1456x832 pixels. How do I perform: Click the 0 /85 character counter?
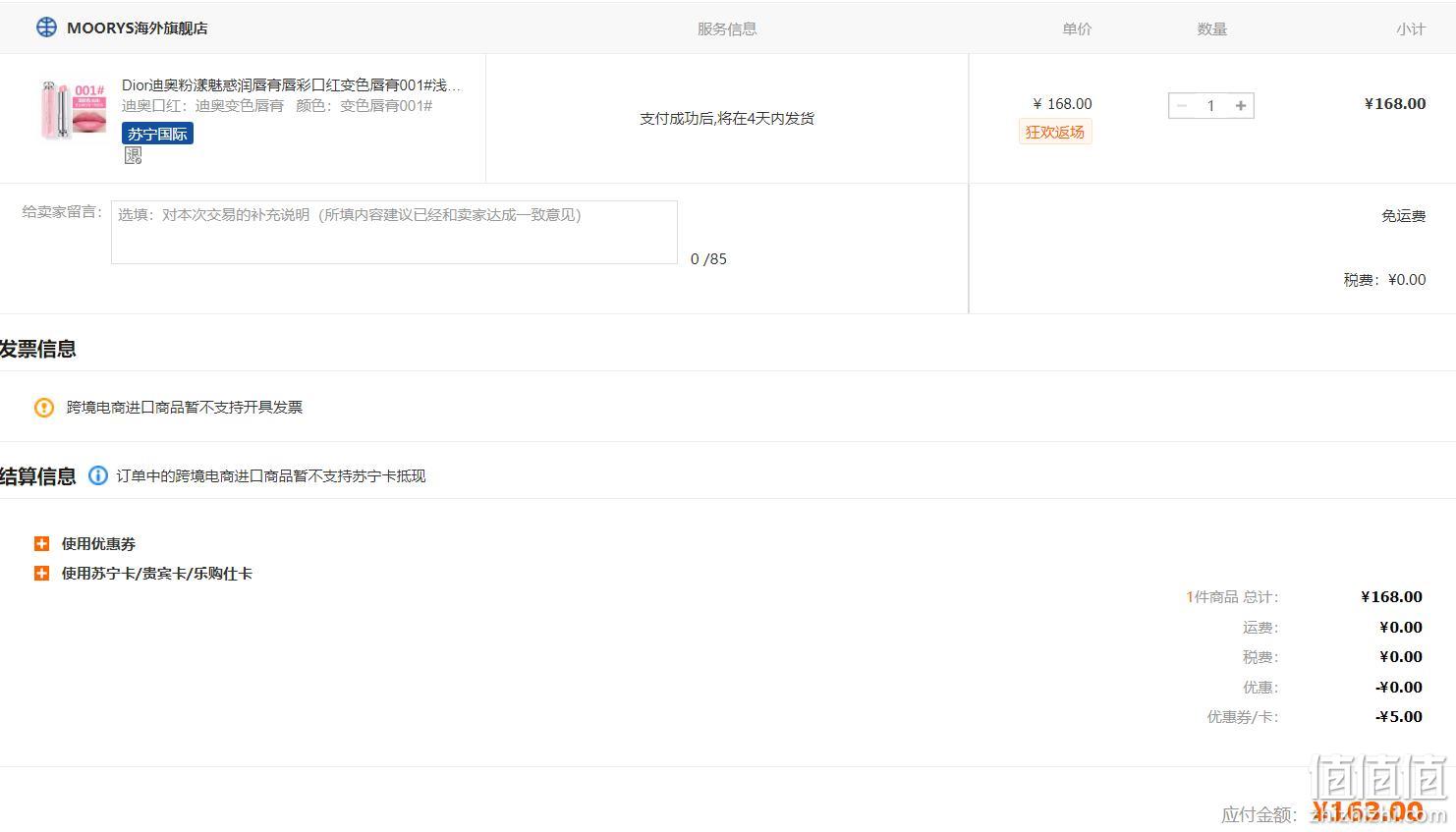tap(708, 259)
